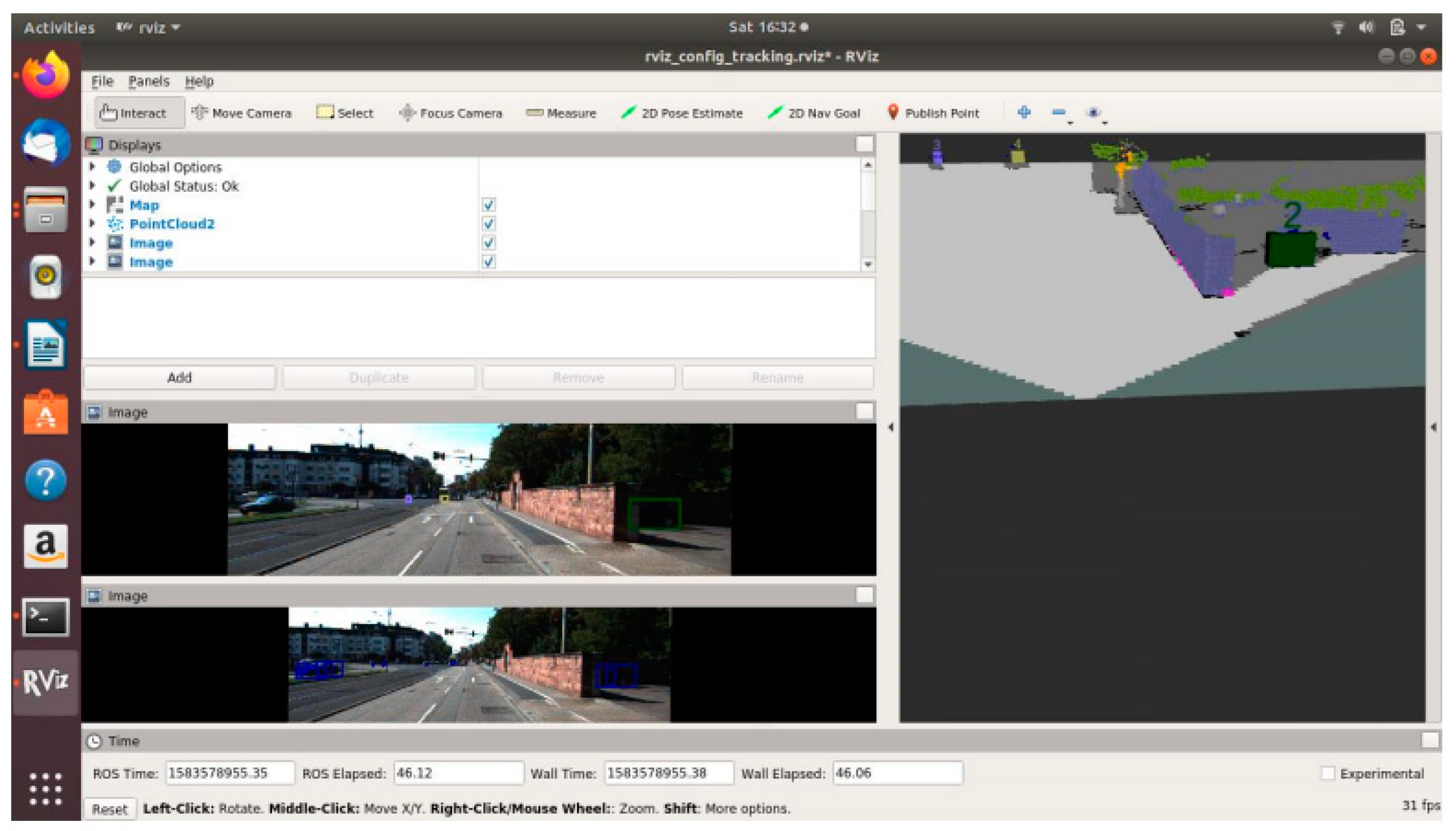Viewport: 1456px width, 831px height.
Task: Activate the Move Camera tool
Action: pyautogui.click(x=241, y=113)
